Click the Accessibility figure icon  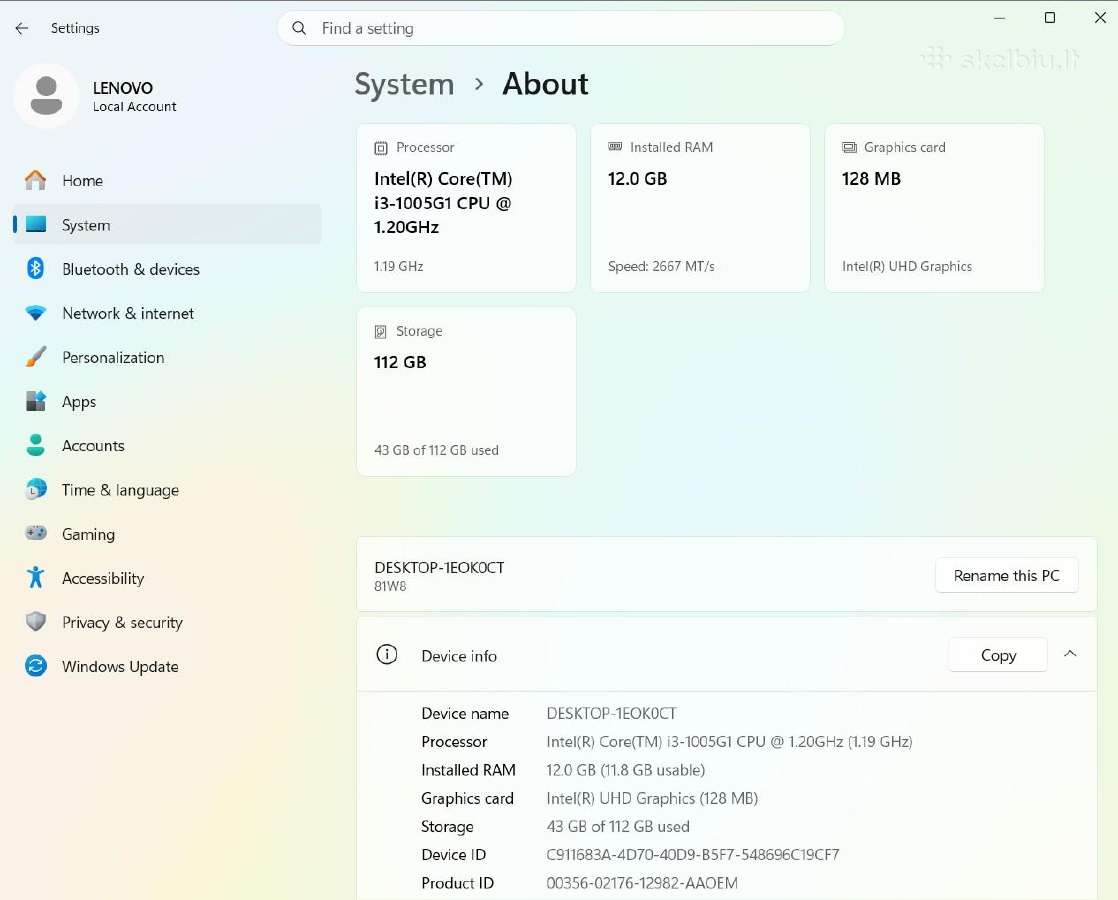[x=36, y=578]
